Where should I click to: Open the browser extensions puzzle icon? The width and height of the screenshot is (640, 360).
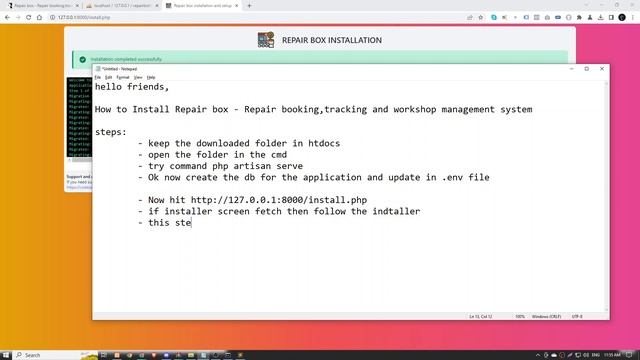coord(579,18)
